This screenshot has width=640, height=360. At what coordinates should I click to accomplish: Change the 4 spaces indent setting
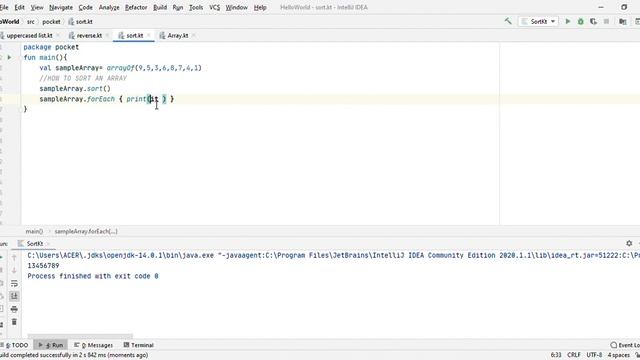coord(619,355)
